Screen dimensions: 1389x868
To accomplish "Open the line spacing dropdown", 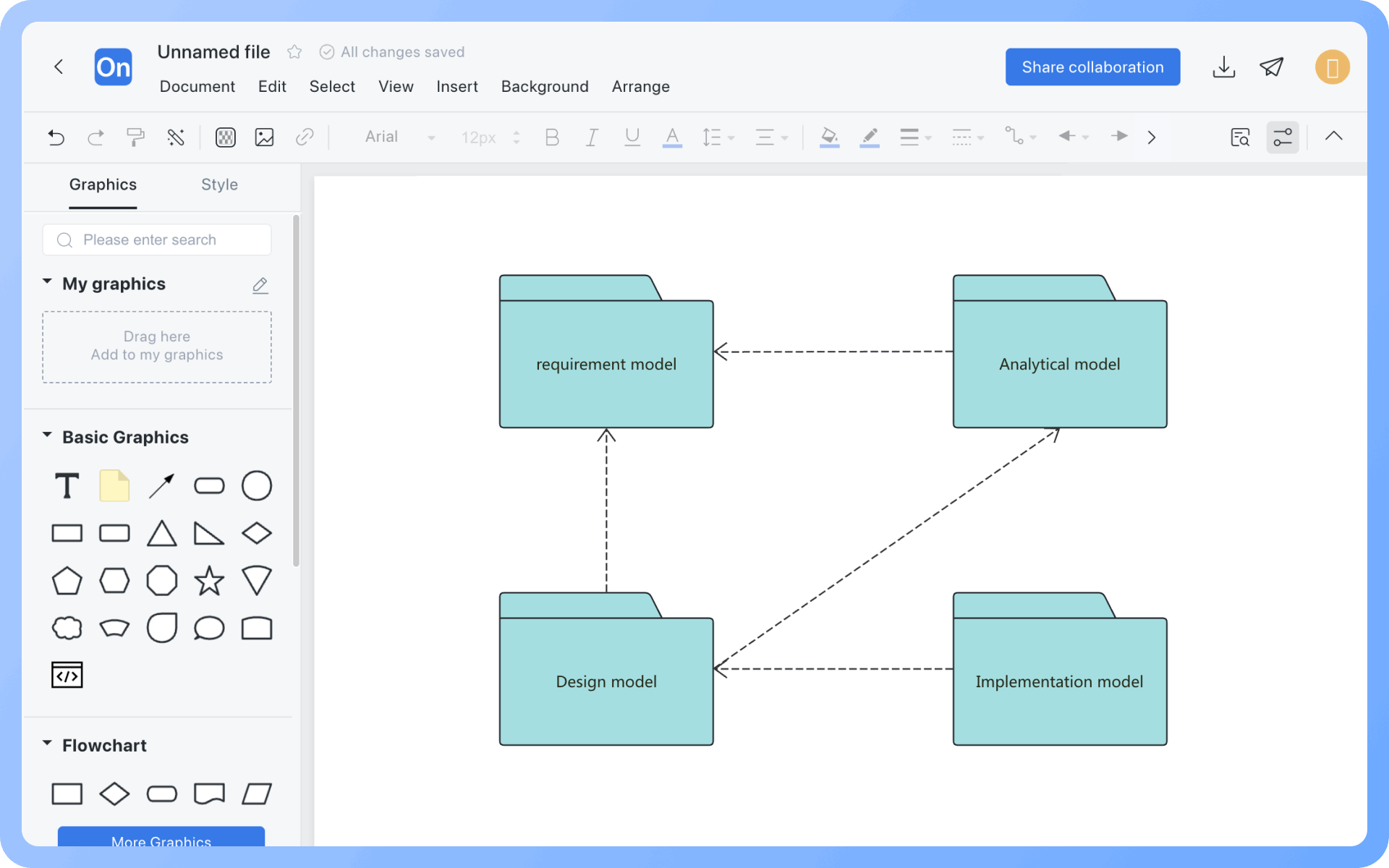I will pyautogui.click(x=718, y=137).
